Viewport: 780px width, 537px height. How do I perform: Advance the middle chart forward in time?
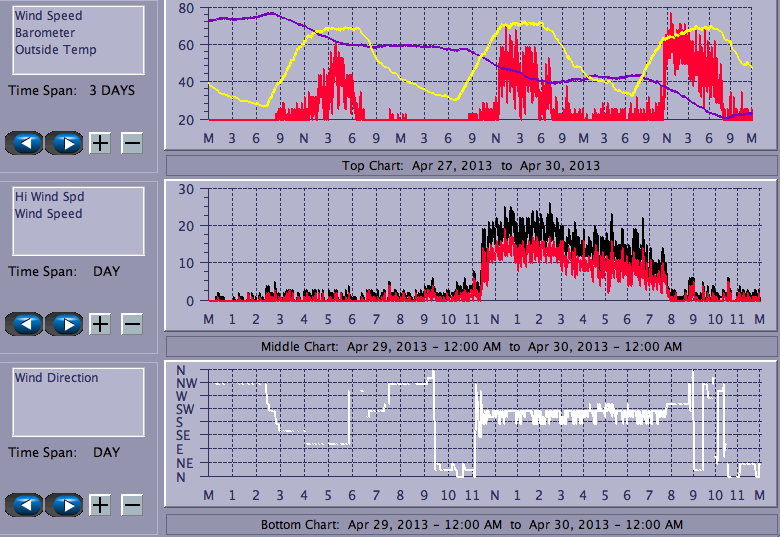tap(65, 324)
